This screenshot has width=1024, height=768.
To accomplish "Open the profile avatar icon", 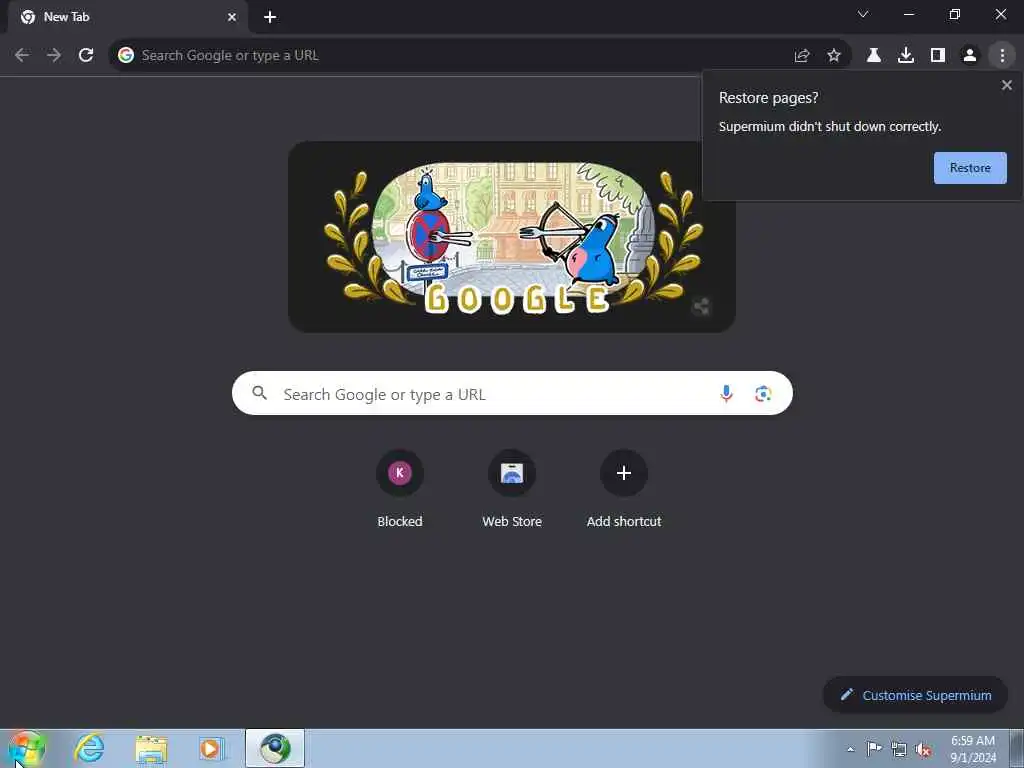I will pyautogui.click(x=970, y=56).
